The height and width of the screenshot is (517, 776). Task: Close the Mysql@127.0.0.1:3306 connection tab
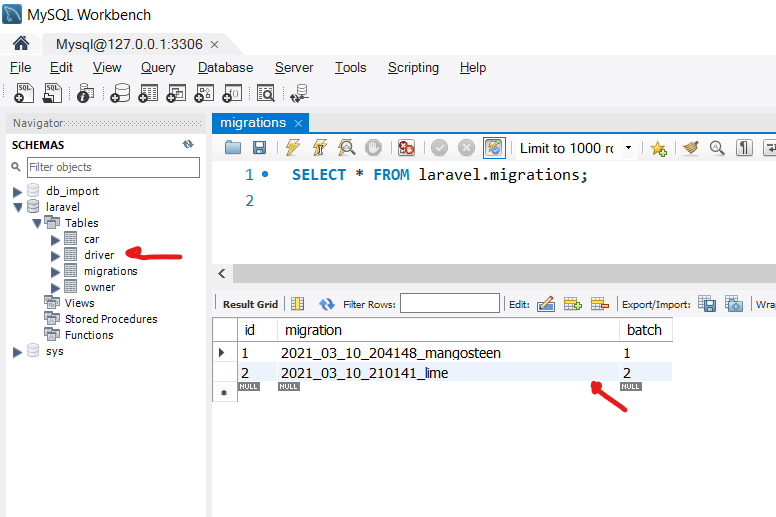coord(214,45)
